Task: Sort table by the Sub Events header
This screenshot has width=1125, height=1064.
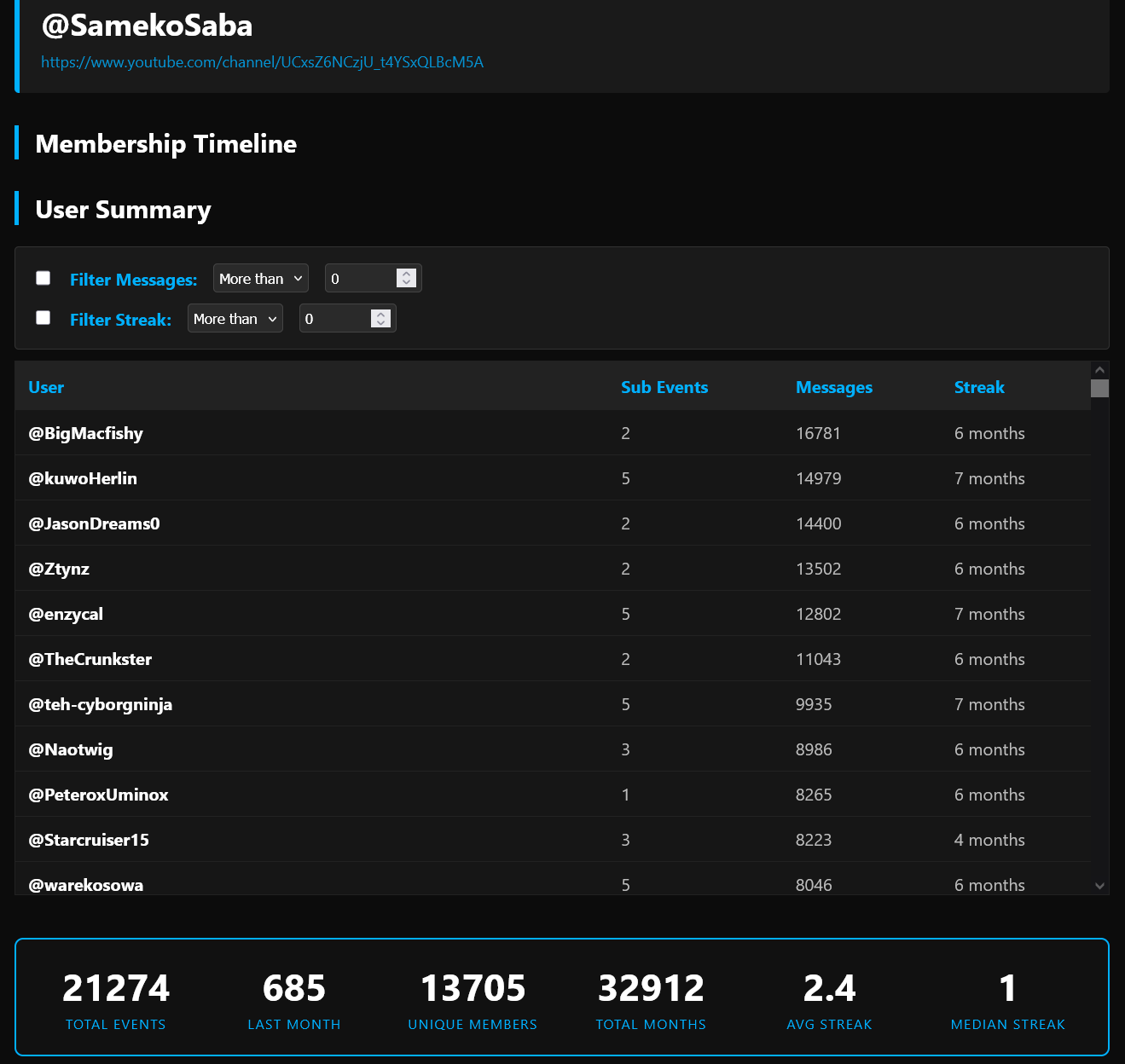Action: point(664,387)
